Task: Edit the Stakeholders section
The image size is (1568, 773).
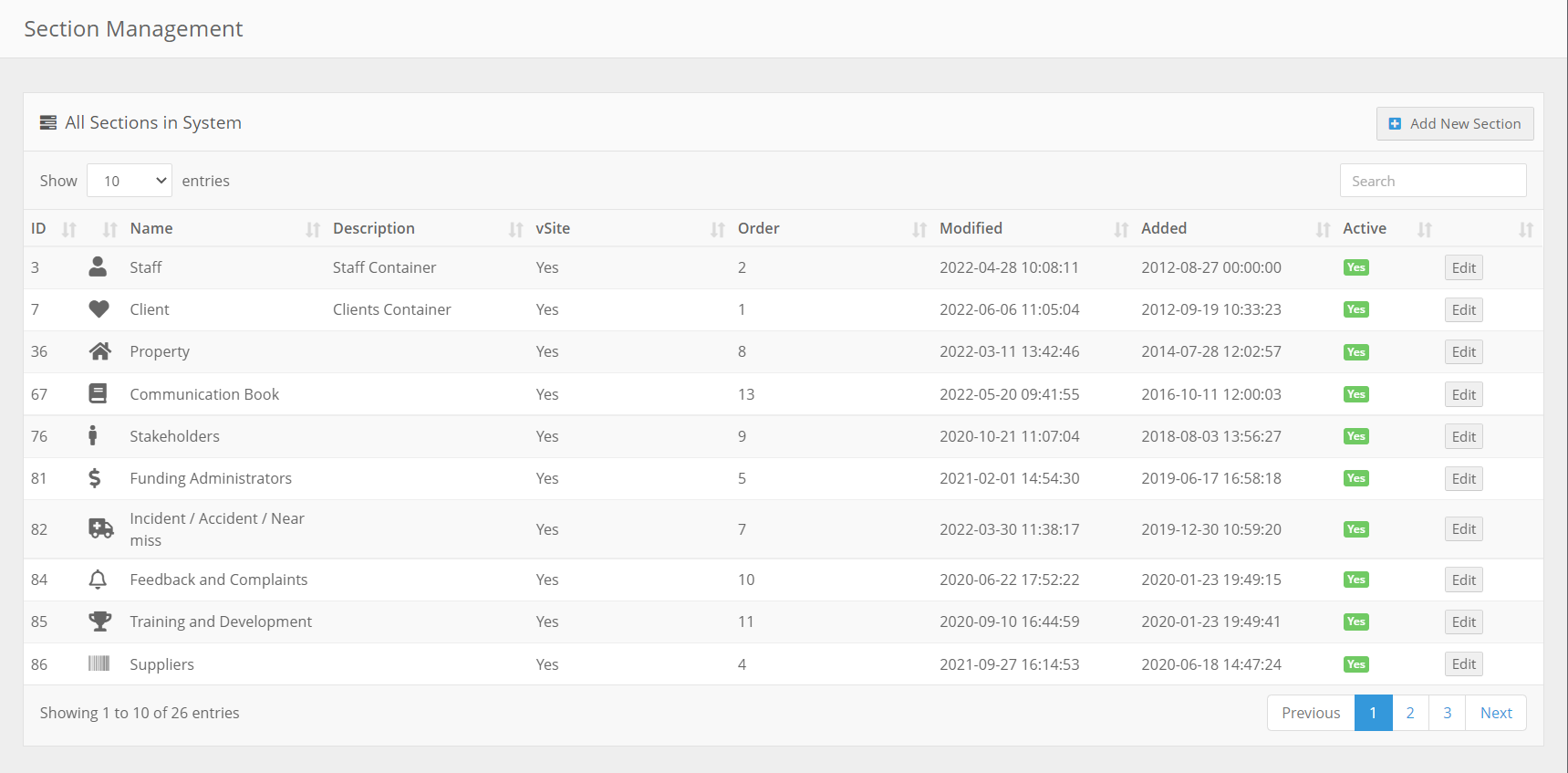Action: (x=1464, y=436)
